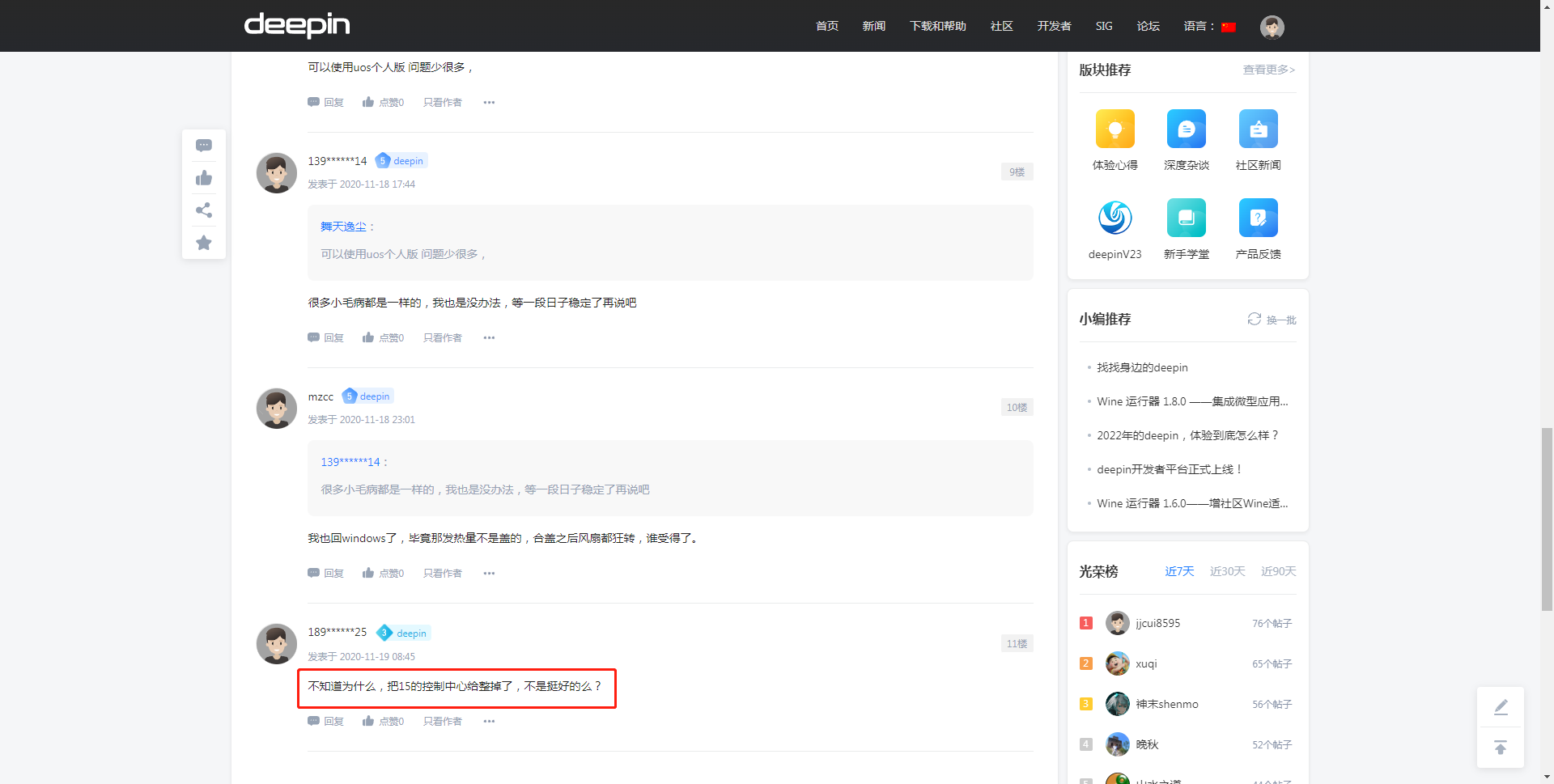This screenshot has height=784, width=1554.
Task: Open the Wine 运行器 1.6.0 article
Action: click(x=1192, y=504)
